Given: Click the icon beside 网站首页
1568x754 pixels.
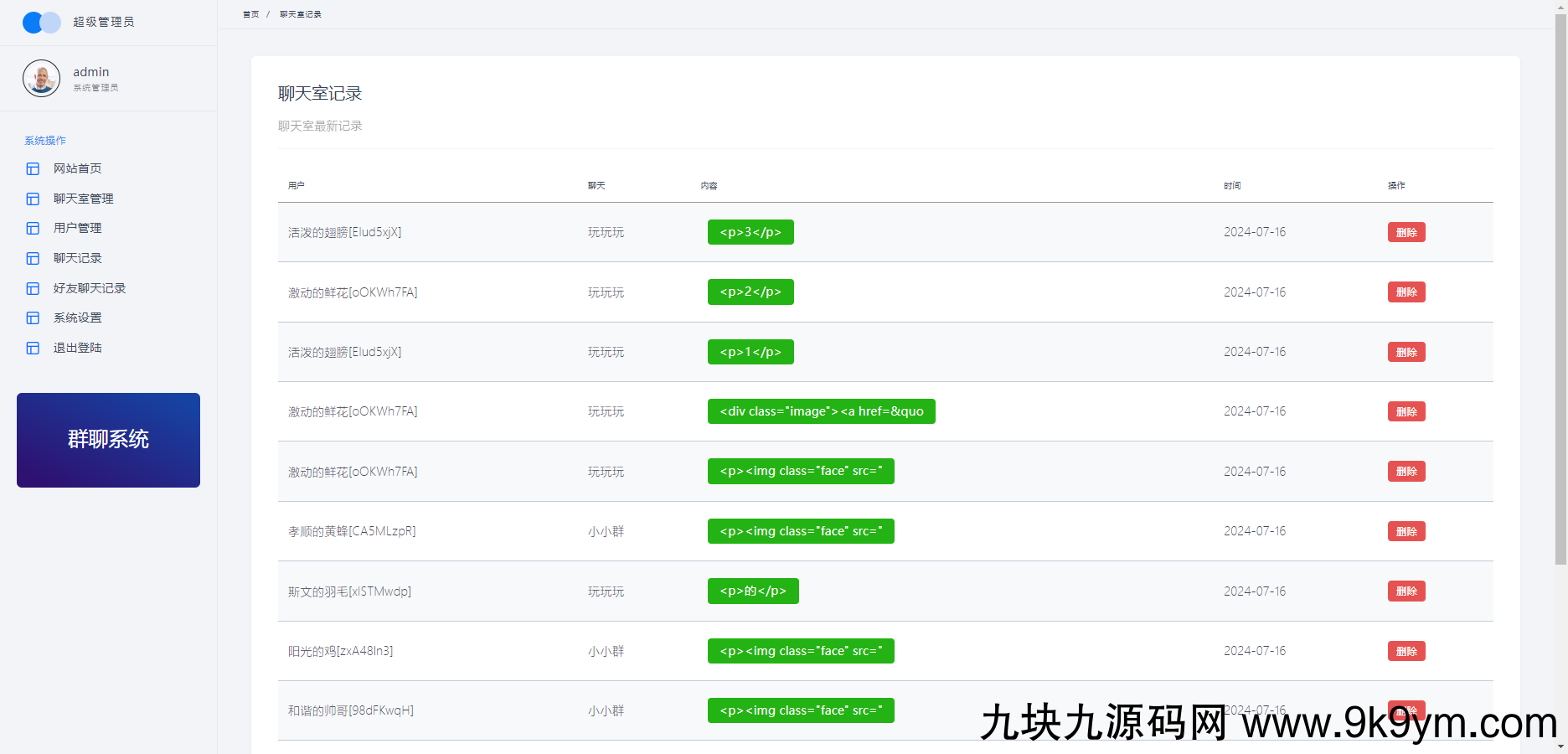Looking at the screenshot, I should click(x=33, y=169).
